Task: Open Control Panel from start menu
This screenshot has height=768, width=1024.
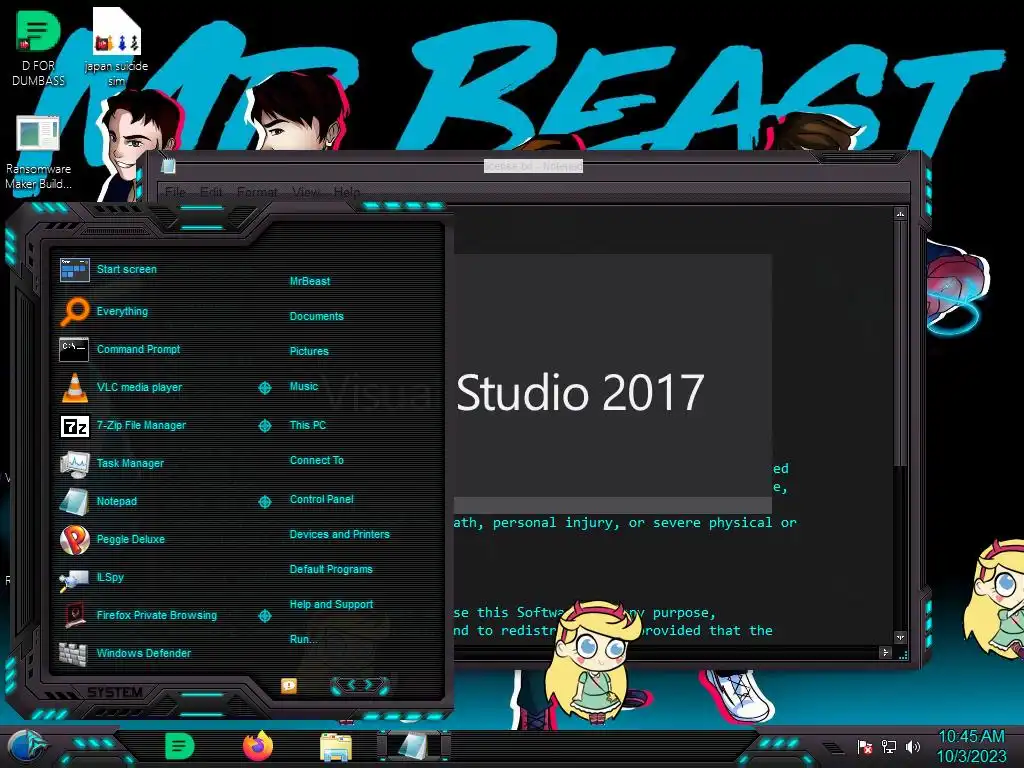Action: pyautogui.click(x=321, y=499)
